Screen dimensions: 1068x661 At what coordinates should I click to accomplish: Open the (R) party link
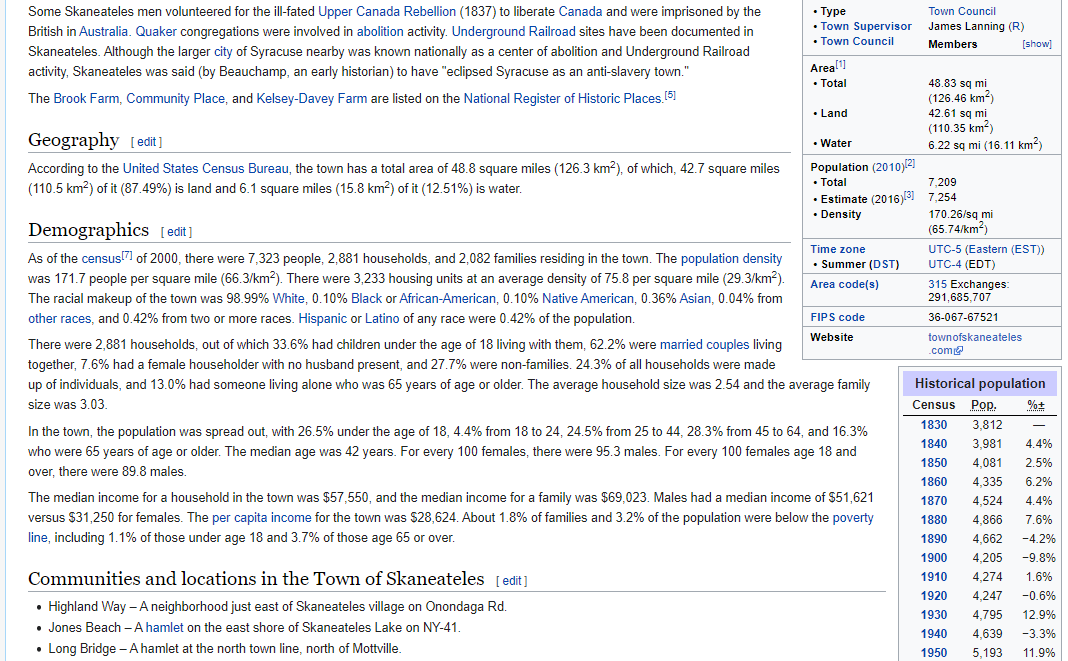(1016, 26)
